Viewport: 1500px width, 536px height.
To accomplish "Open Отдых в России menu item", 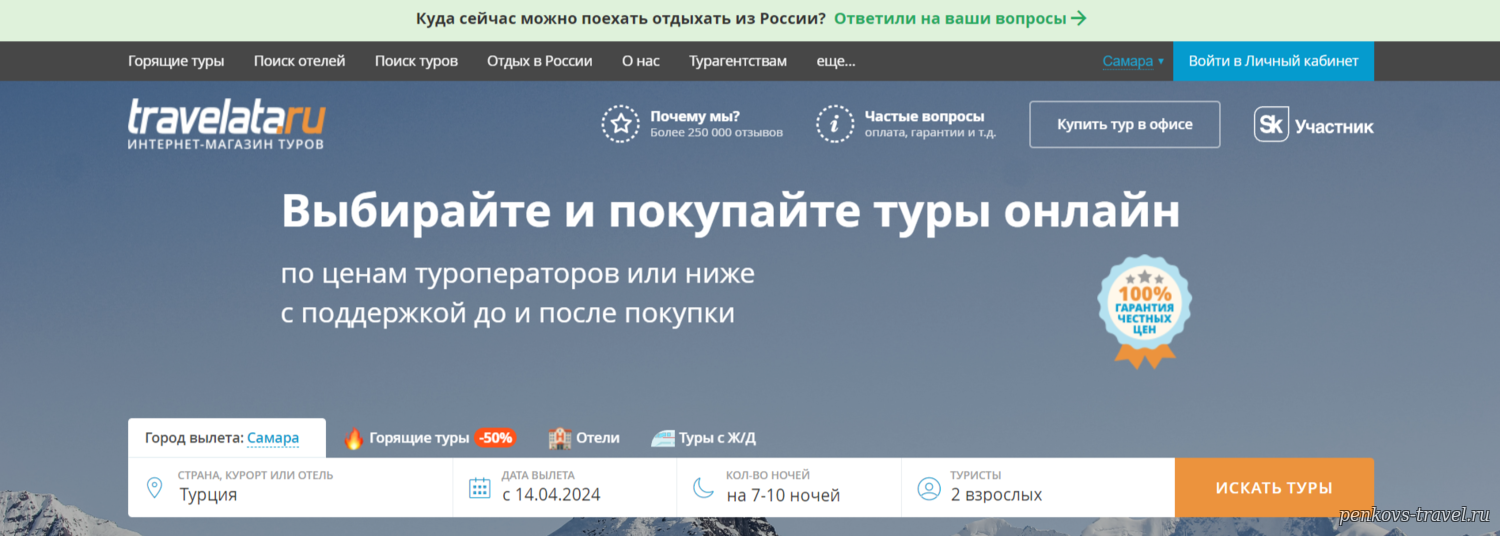I will [x=540, y=61].
